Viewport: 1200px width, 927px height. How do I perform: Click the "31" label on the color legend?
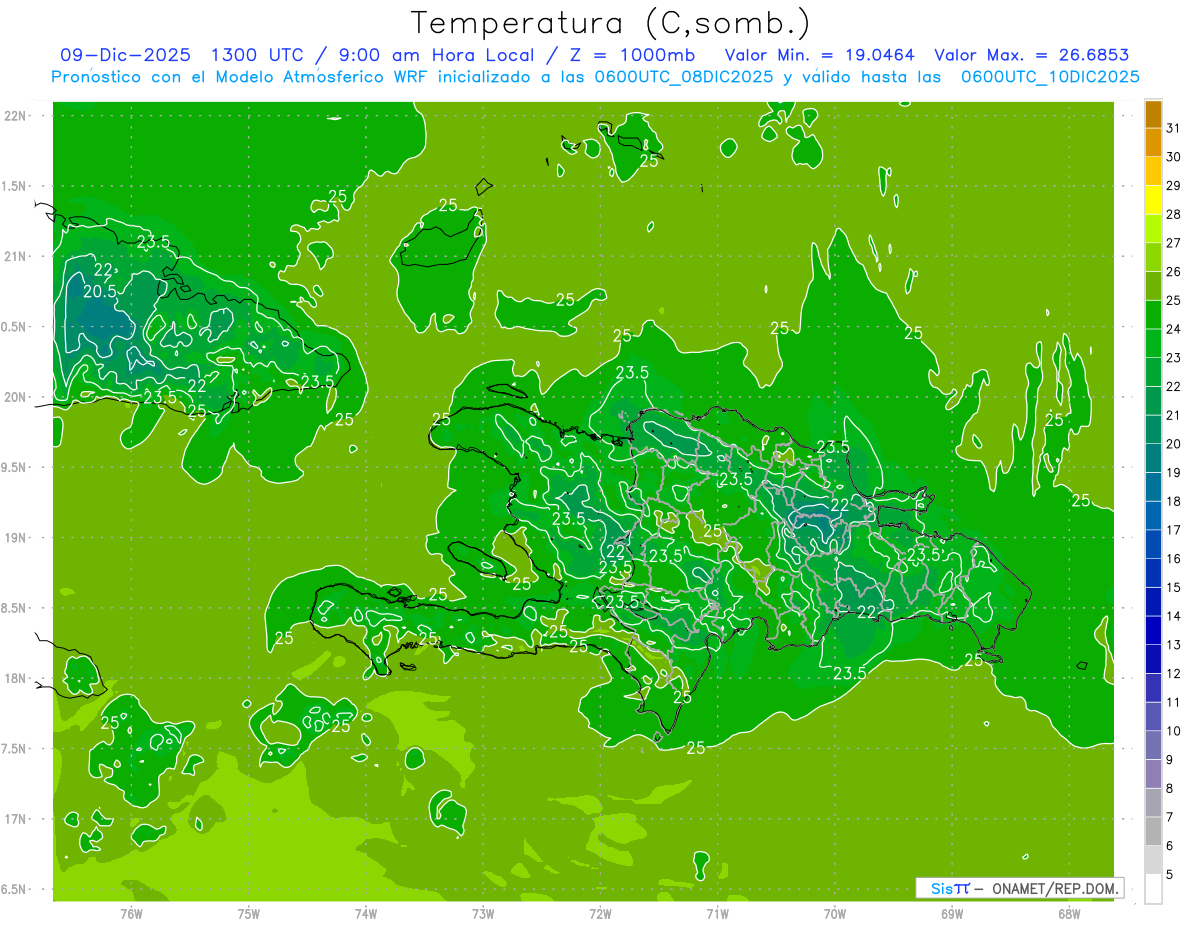1173,128
